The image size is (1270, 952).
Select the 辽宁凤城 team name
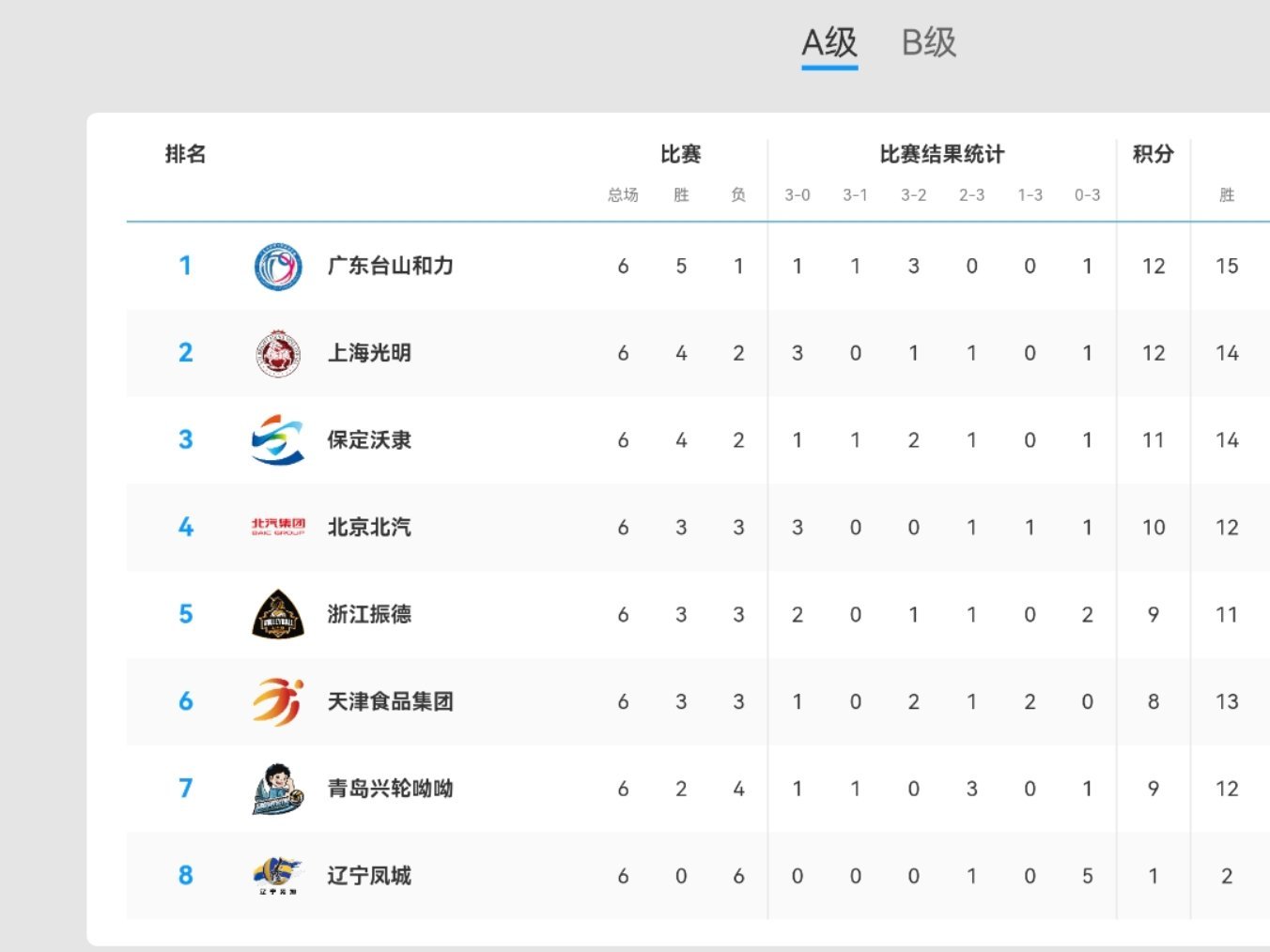click(369, 876)
